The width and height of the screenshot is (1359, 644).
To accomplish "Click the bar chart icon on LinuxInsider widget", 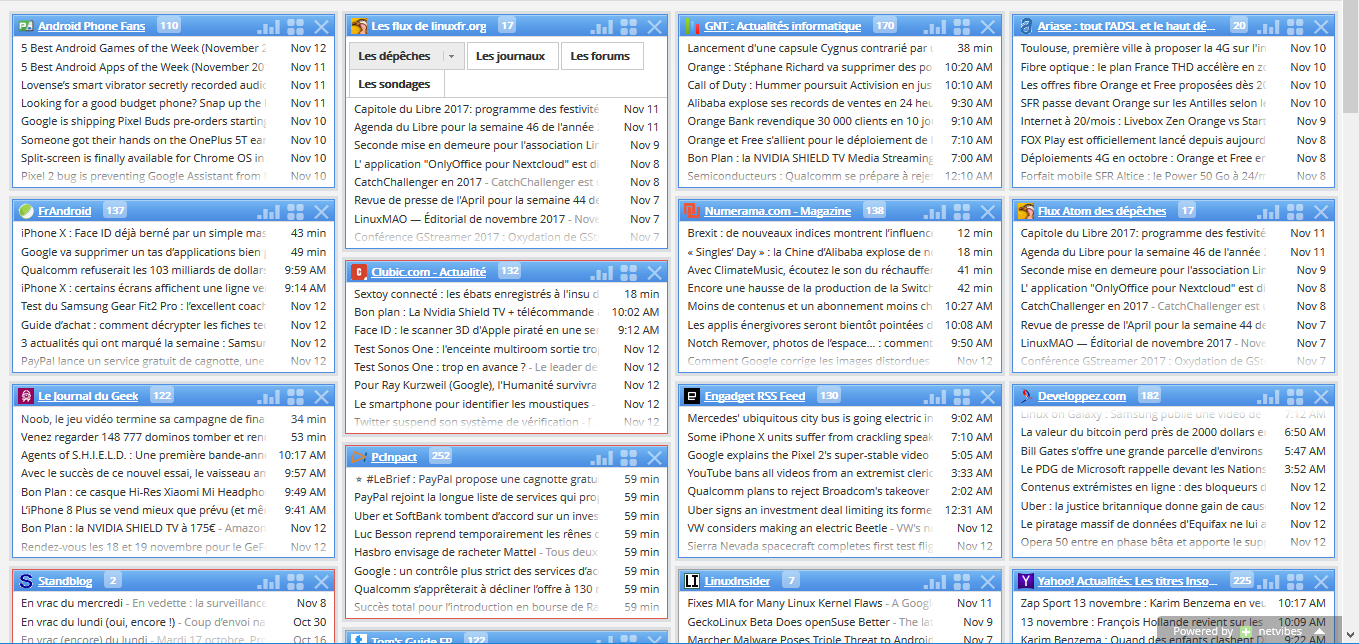I will (x=935, y=581).
